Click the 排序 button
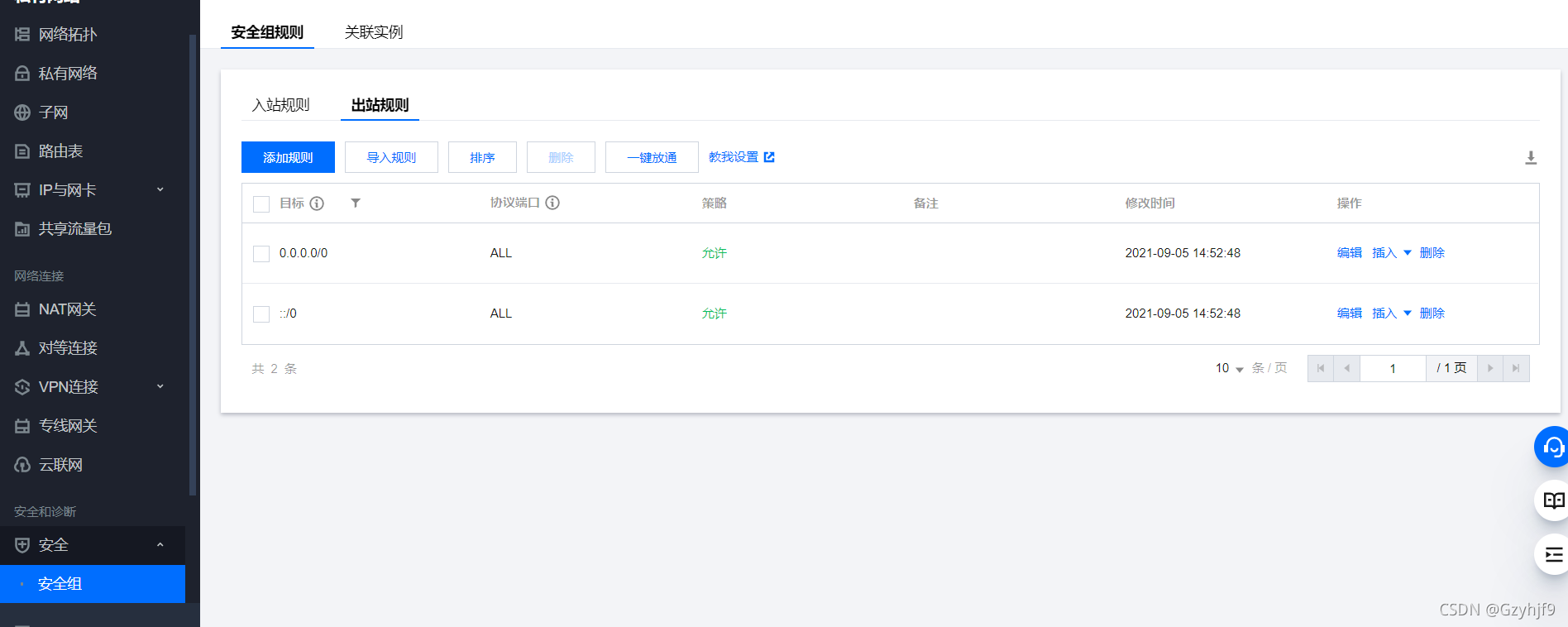Image resolution: width=1568 pixels, height=627 pixels. [482, 157]
